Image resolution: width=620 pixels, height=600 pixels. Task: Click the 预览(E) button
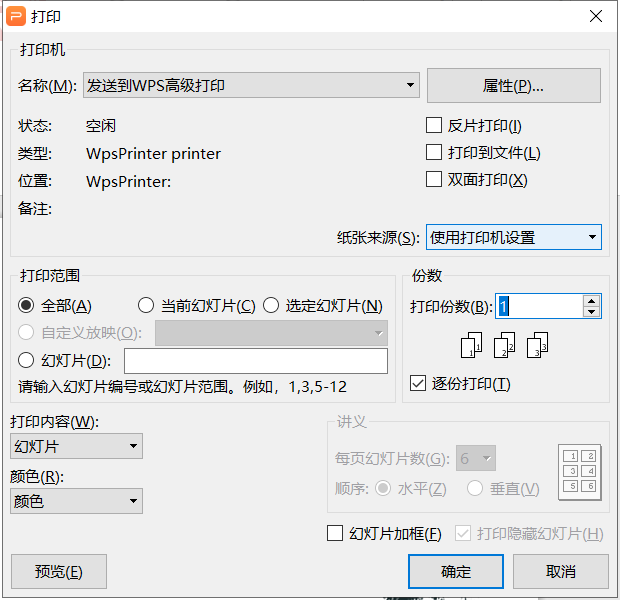pyautogui.click(x=59, y=571)
